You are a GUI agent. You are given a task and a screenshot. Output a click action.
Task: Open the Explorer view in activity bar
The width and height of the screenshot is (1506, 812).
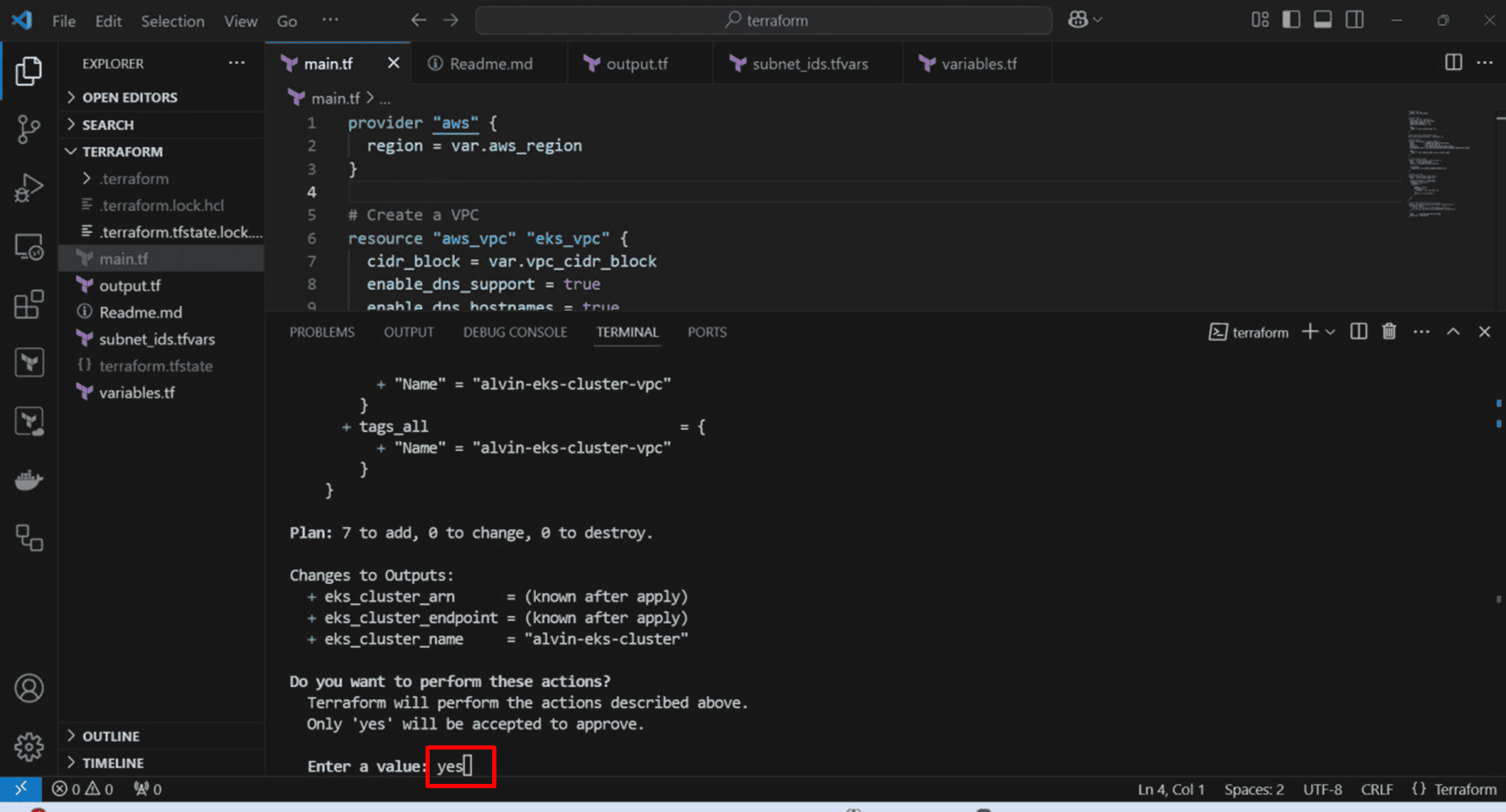coord(29,71)
